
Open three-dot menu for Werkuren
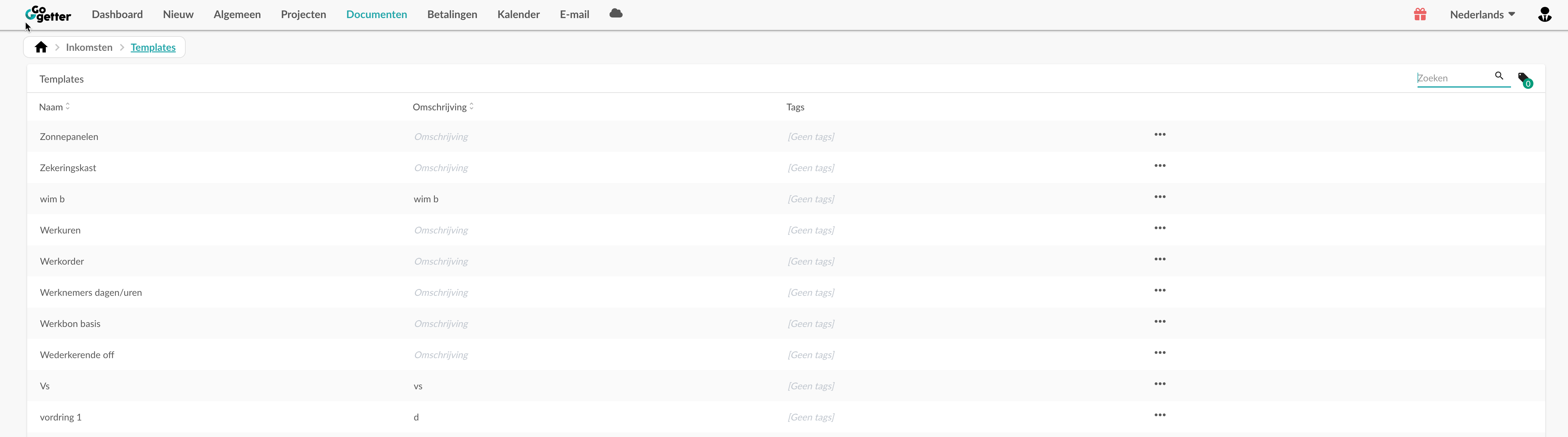coord(1160,228)
